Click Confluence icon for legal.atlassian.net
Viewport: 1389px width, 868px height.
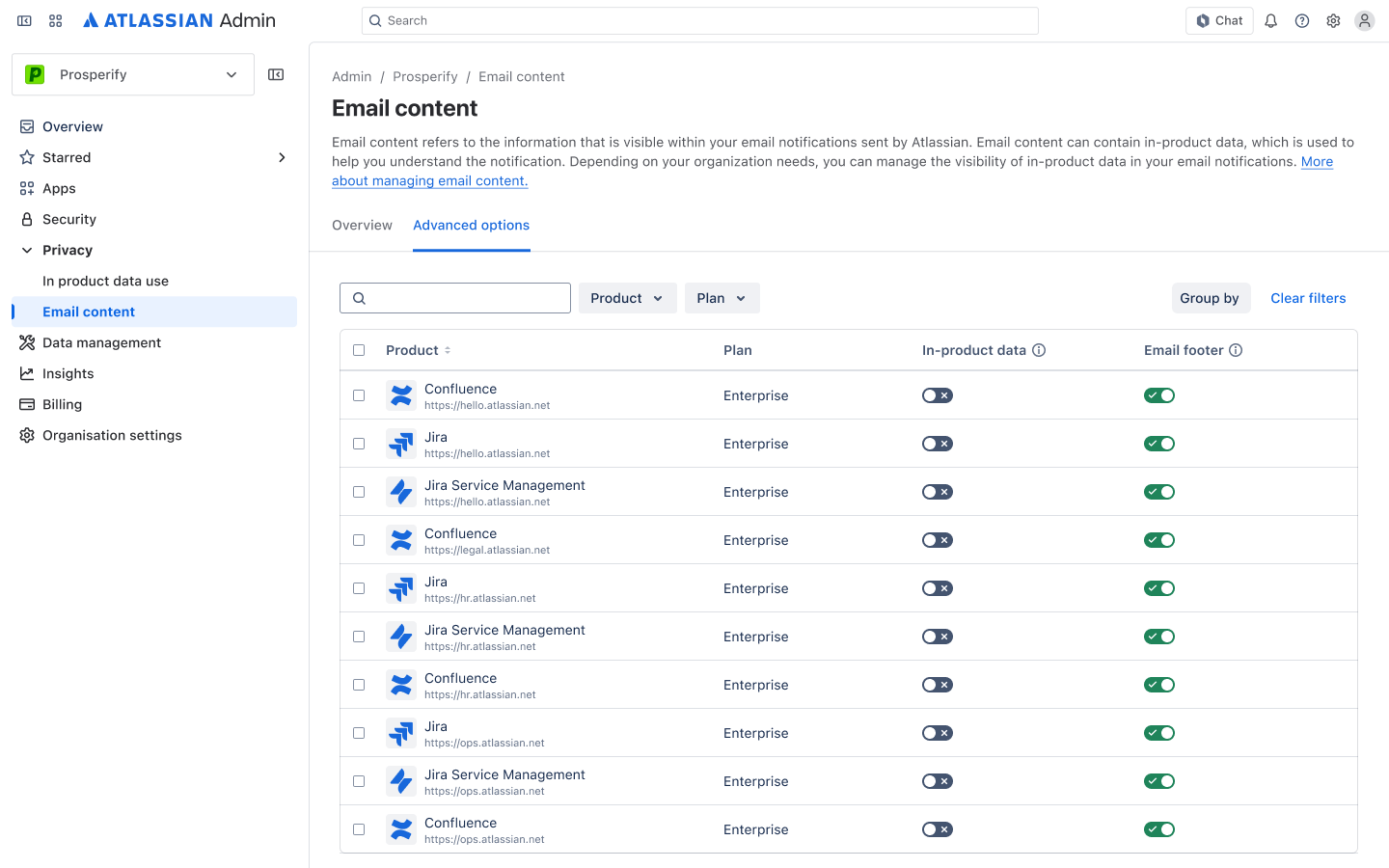pyautogui.click(x=401, y=540)
